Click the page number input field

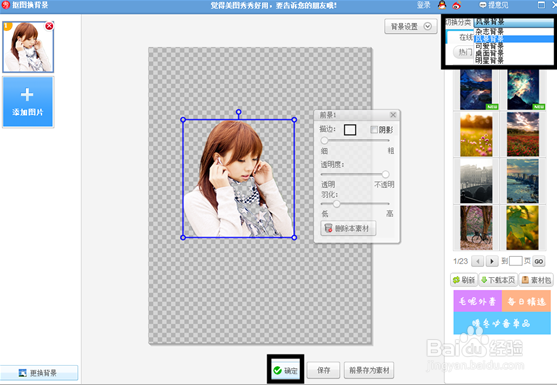515,261
